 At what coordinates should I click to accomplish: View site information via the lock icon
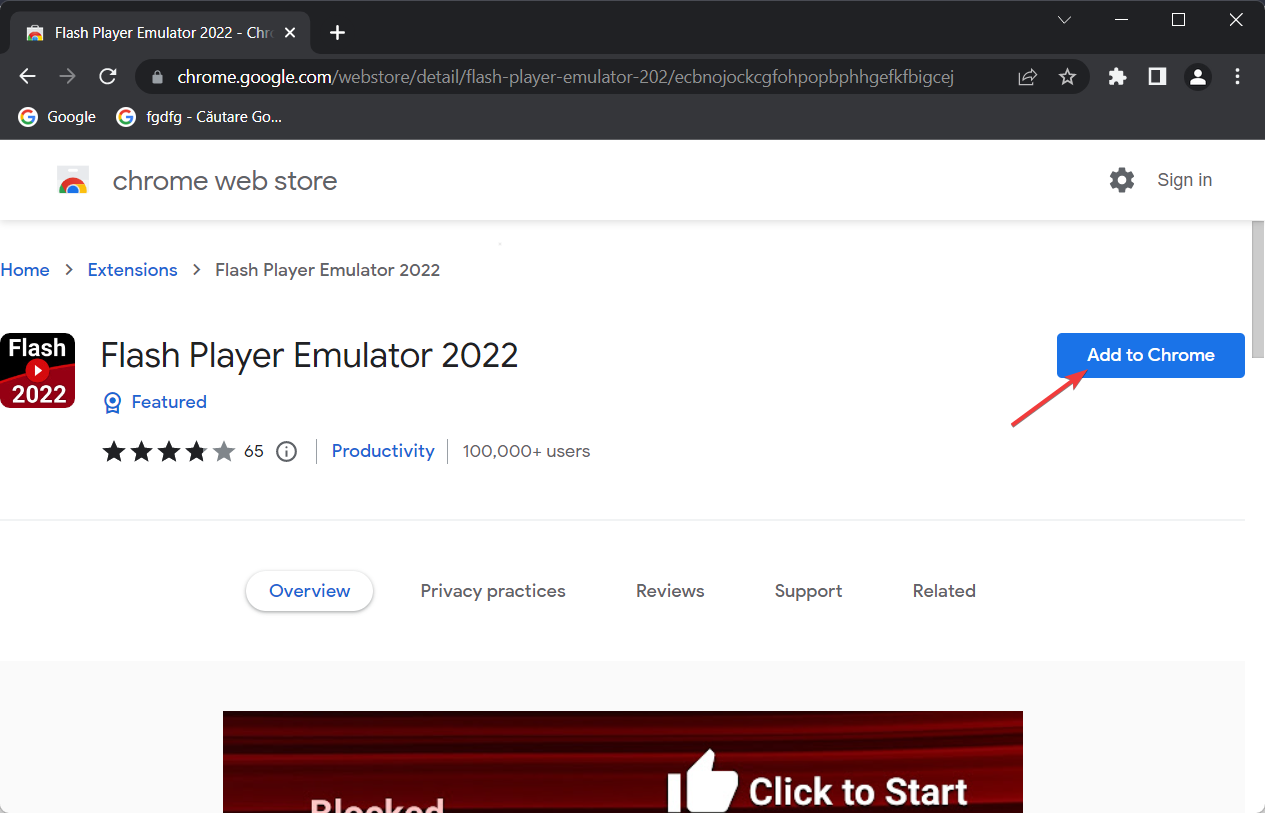pos(156,77)
